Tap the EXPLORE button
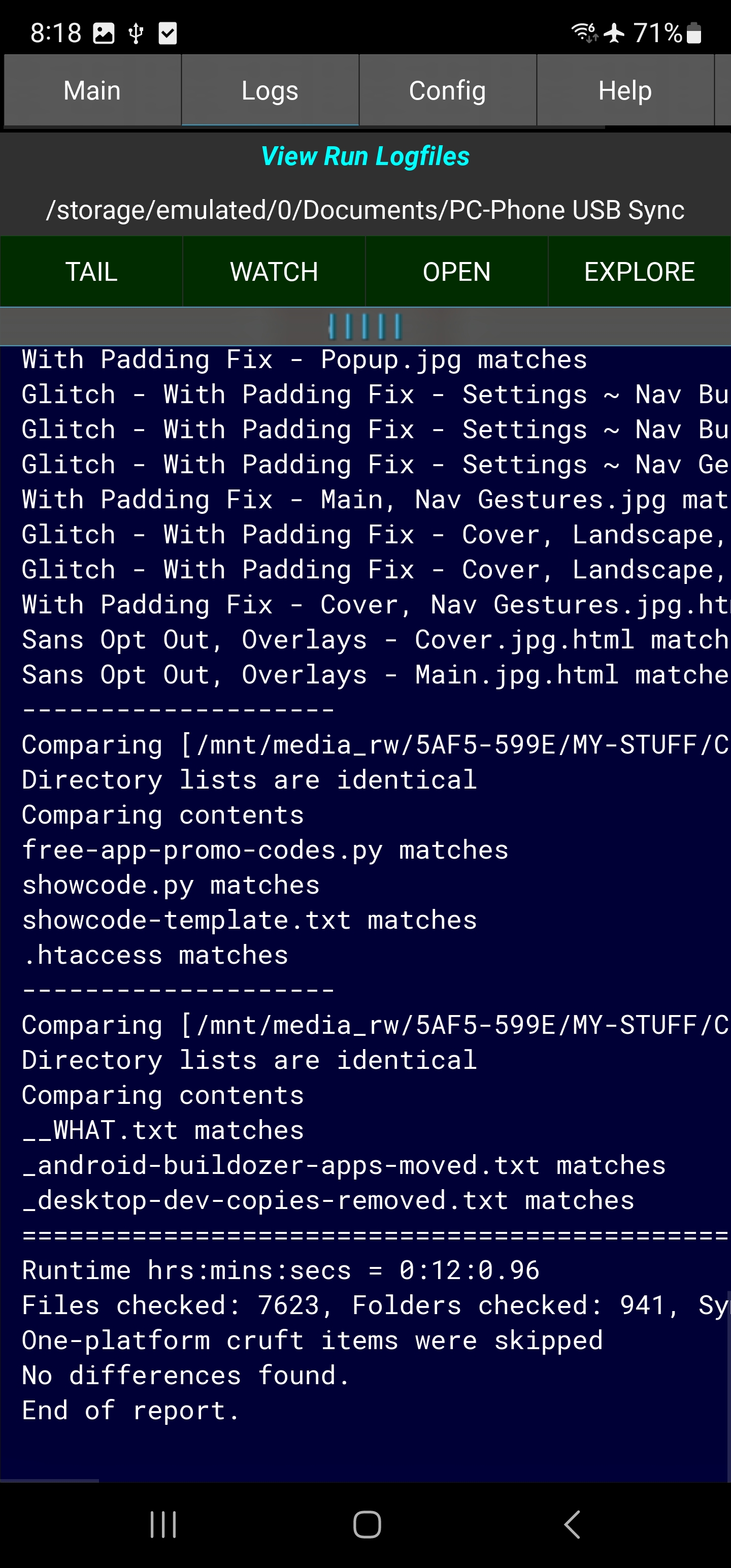This screenshot has width=731, height=1568. 639,272
